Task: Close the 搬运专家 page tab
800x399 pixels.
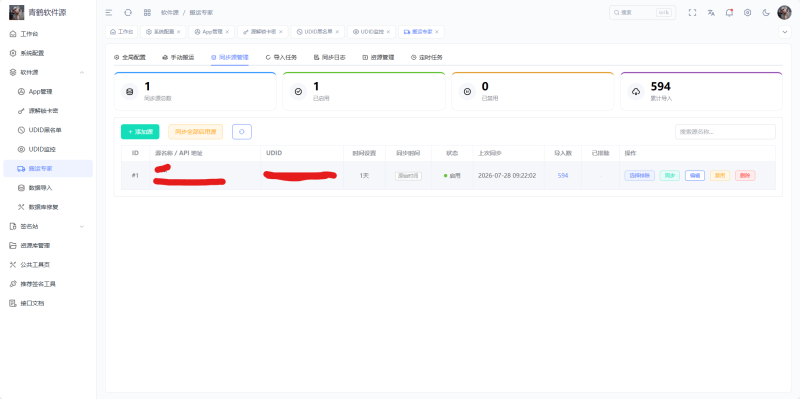Action: pyautogui.click(x=437, y=32)
